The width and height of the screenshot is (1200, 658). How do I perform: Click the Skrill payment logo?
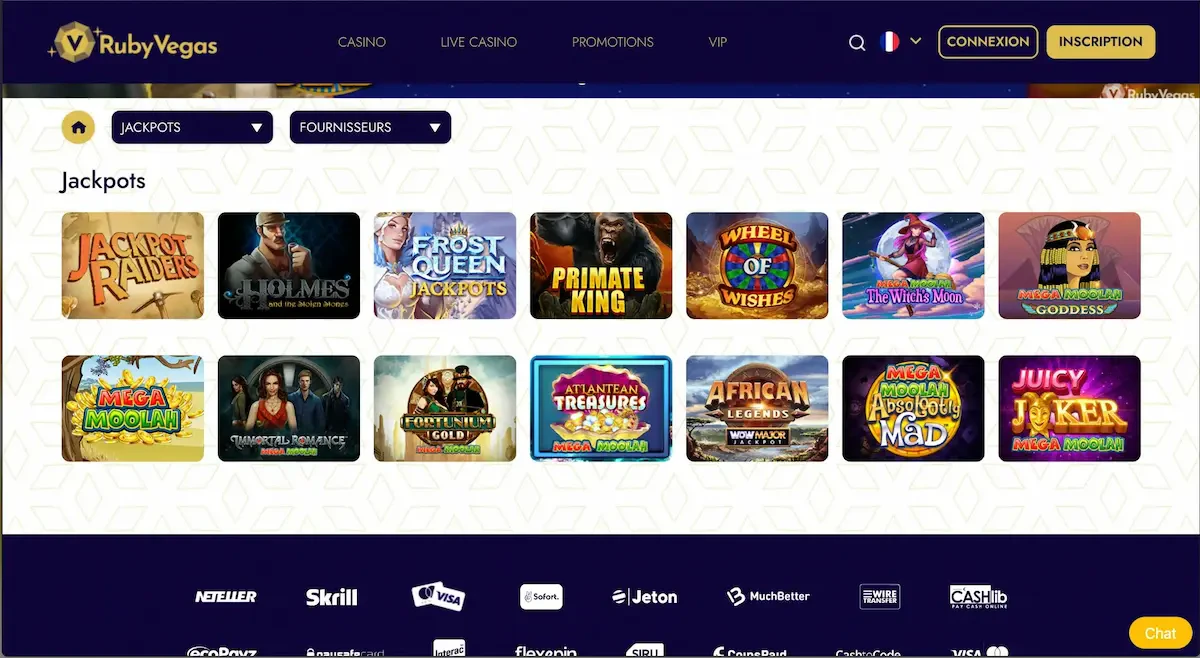click(331, 597)
